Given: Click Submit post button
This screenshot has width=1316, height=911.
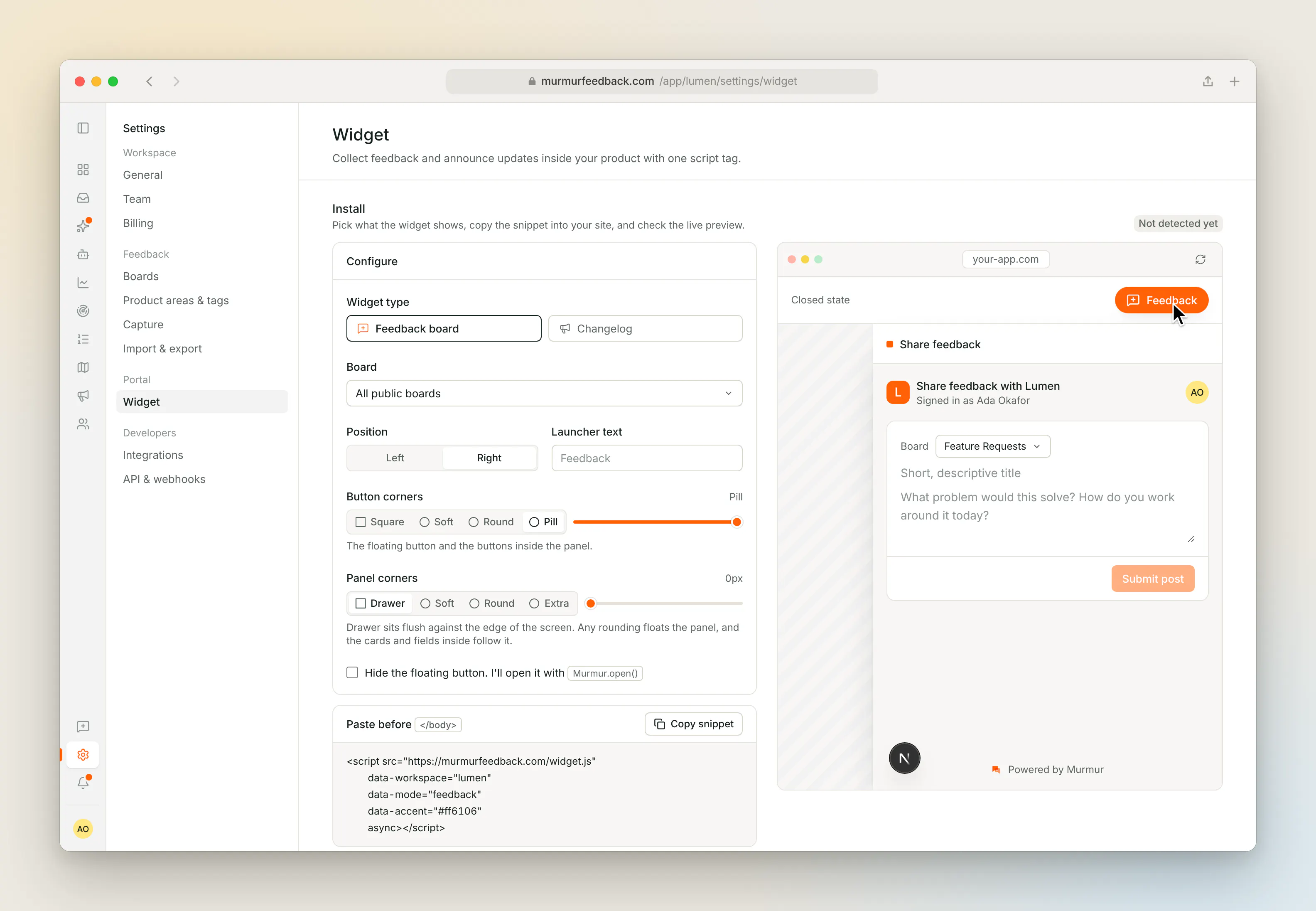Looking at the screenshot, I should (x=1153, y=579).
